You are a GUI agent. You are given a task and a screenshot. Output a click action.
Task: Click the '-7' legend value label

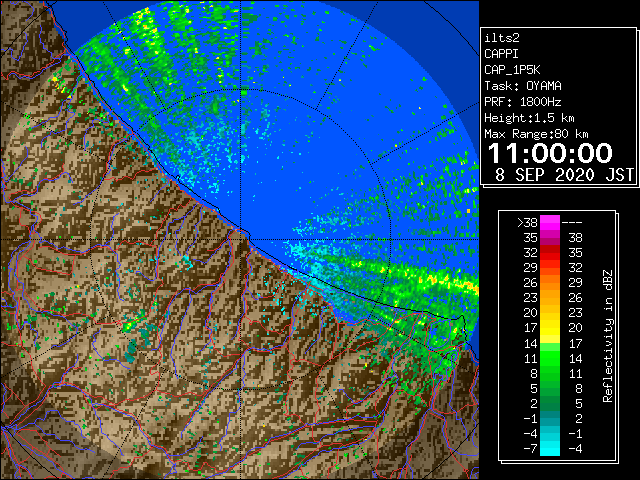point(530,448)
